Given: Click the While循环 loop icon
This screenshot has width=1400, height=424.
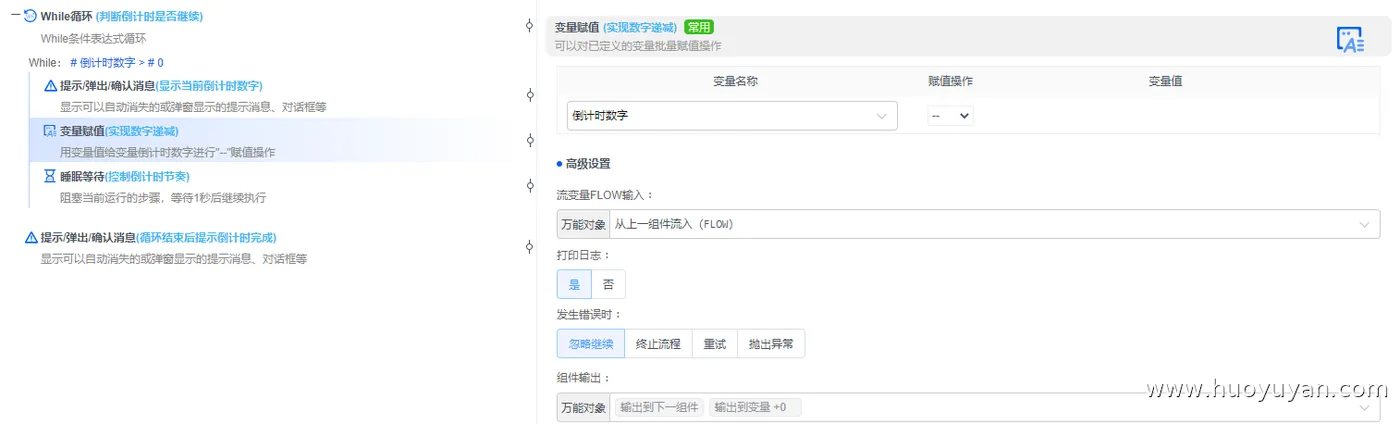Looking at the screenshot, I should [30, 16].
